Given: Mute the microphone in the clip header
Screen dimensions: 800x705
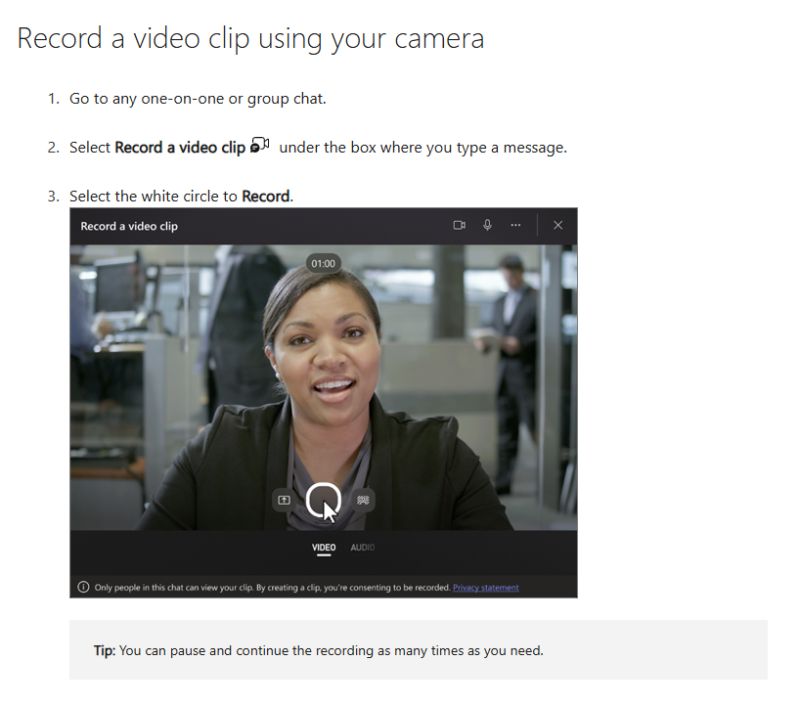Looking at the screenshot, I should [487, 225].
